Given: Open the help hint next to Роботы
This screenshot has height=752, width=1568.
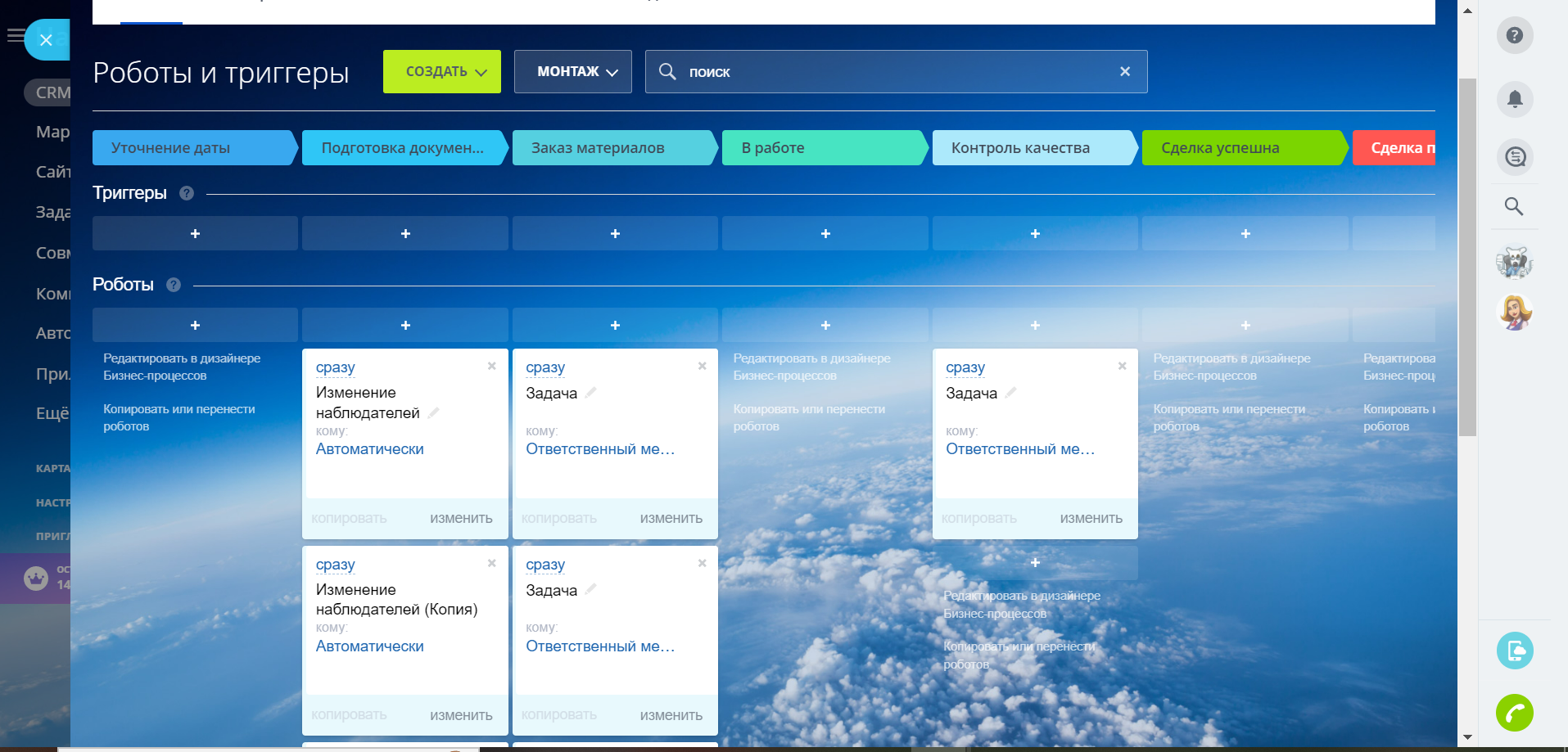Looking at the screenshot, I should point(174,285).
